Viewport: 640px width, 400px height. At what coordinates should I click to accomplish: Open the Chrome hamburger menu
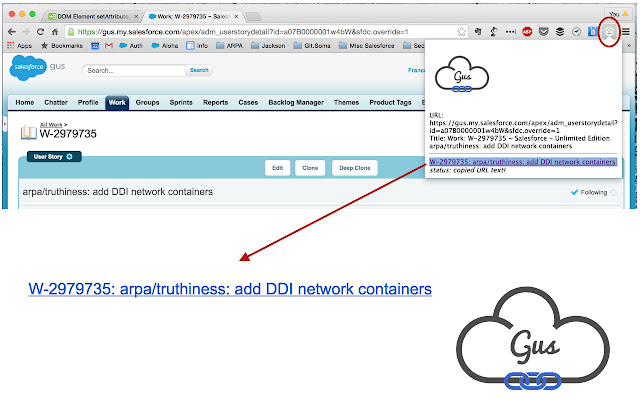point(626,31)
